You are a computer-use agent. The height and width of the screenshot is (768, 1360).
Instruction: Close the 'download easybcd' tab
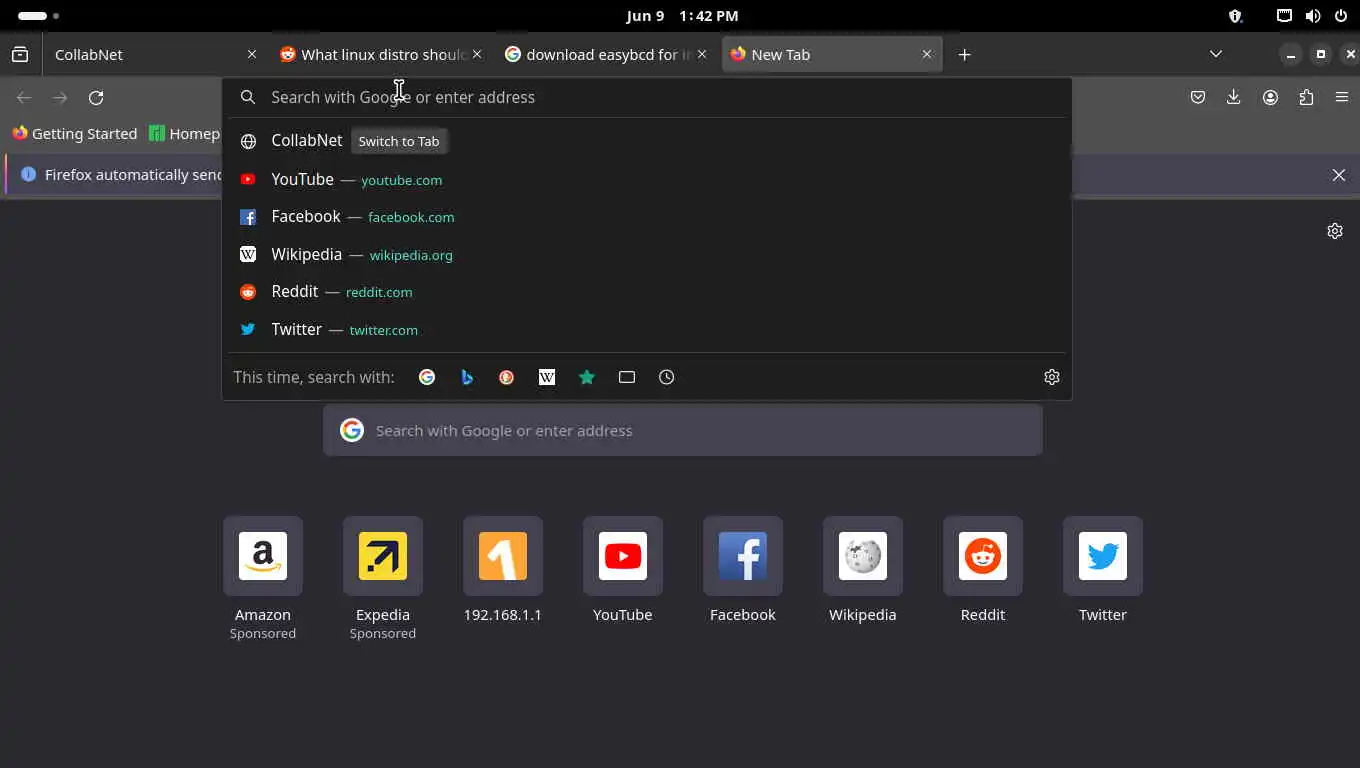[x=702, y=54]
